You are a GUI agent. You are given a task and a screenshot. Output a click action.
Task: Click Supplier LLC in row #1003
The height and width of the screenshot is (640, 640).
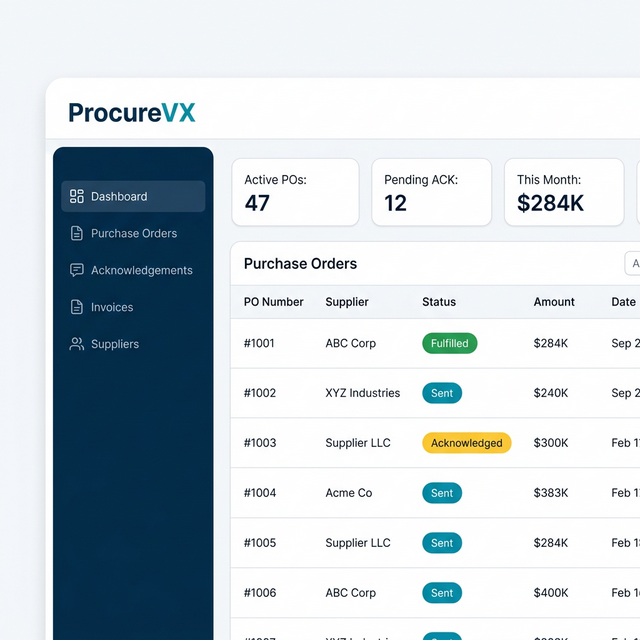click(x=358, y=443)
